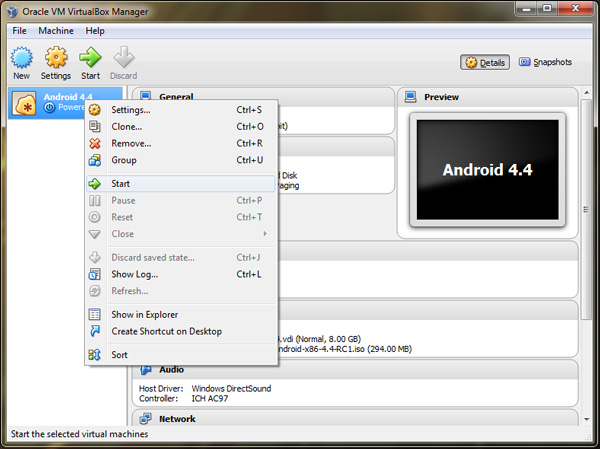The height and width of the screenshot is (449, 600).
Task: Choose Remove... from the context menu
Action: (181, 144)
